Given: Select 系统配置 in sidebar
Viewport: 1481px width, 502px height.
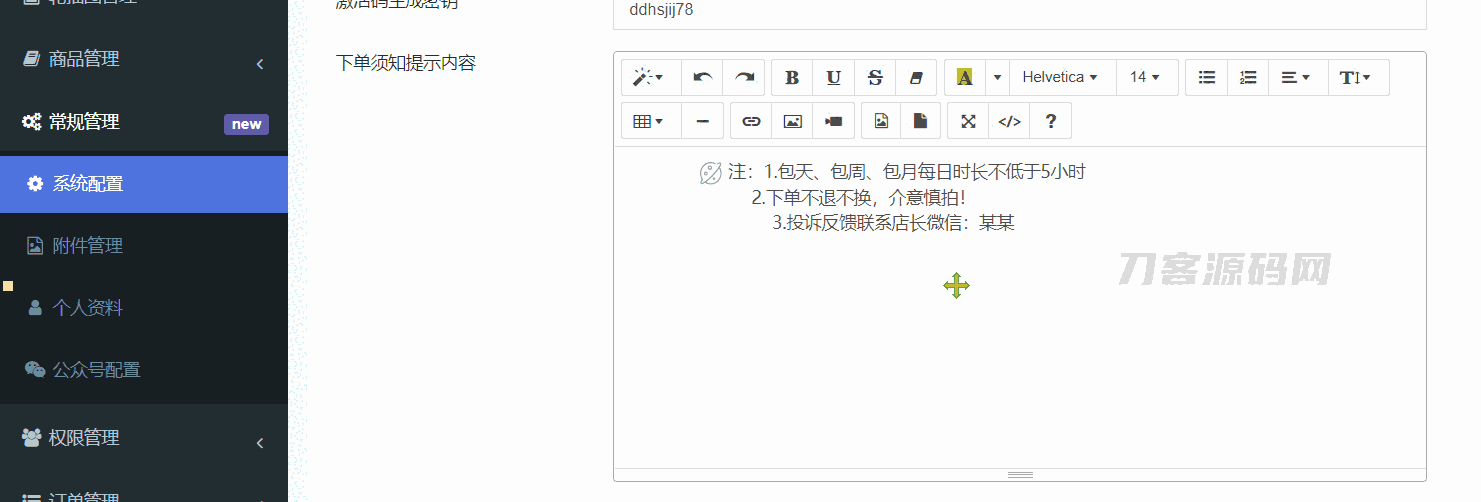Looking at the screenshot, I should pyautogui.click(x=144, y=184).
